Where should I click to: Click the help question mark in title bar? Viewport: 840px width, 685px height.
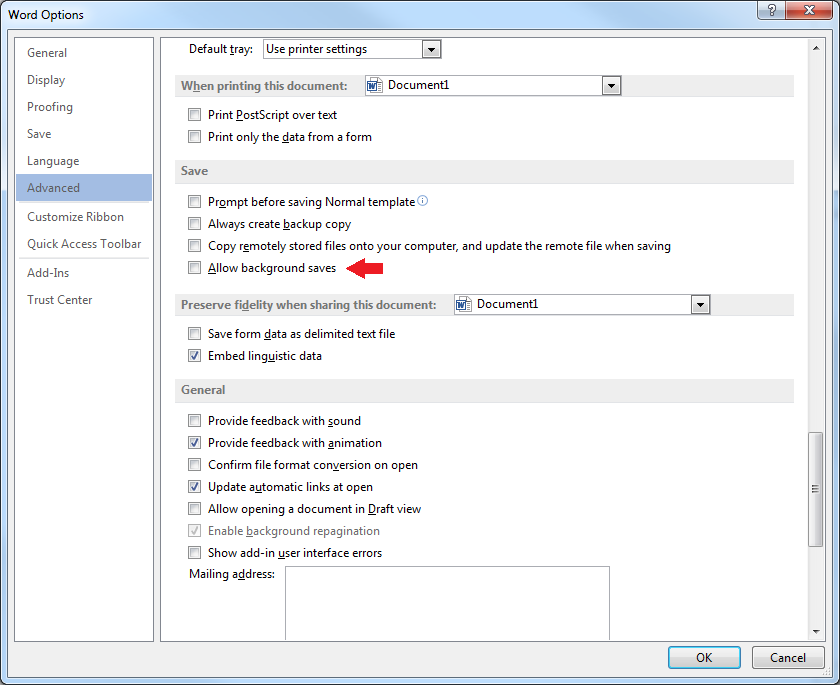pos(771,10)
